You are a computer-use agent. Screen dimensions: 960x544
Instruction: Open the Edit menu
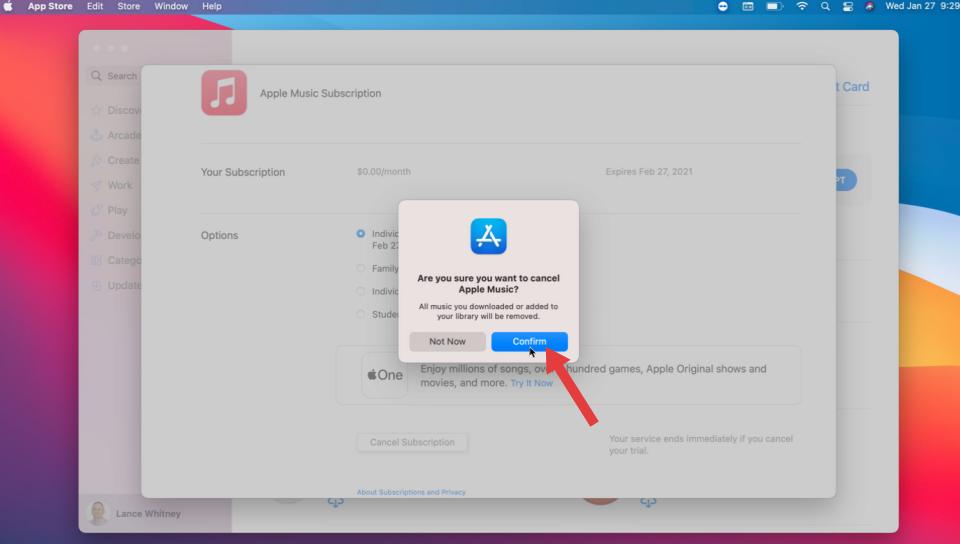95,6
